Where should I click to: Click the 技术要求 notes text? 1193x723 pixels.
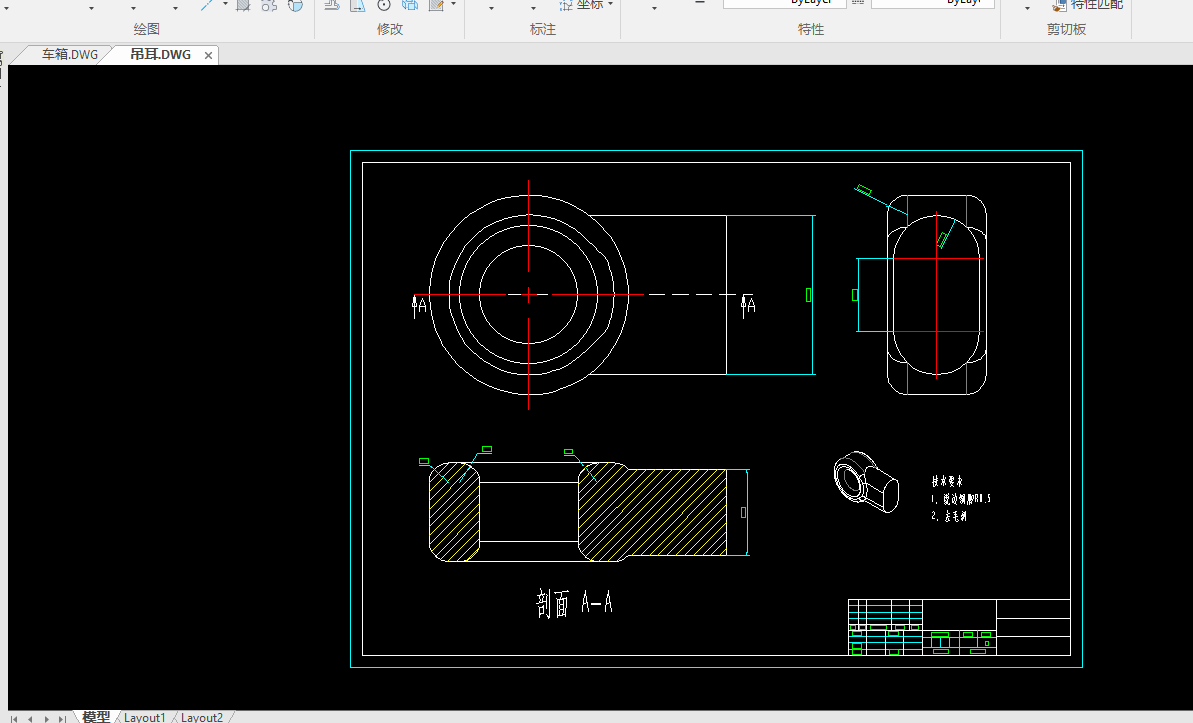coord(946,481)
